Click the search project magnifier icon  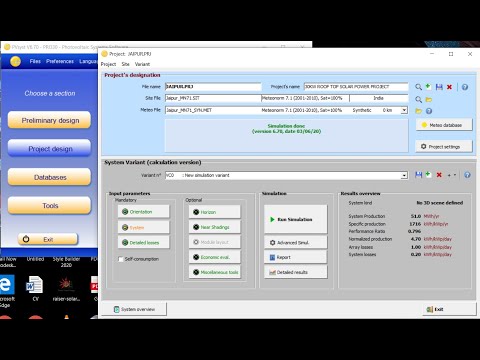[418, 87]
